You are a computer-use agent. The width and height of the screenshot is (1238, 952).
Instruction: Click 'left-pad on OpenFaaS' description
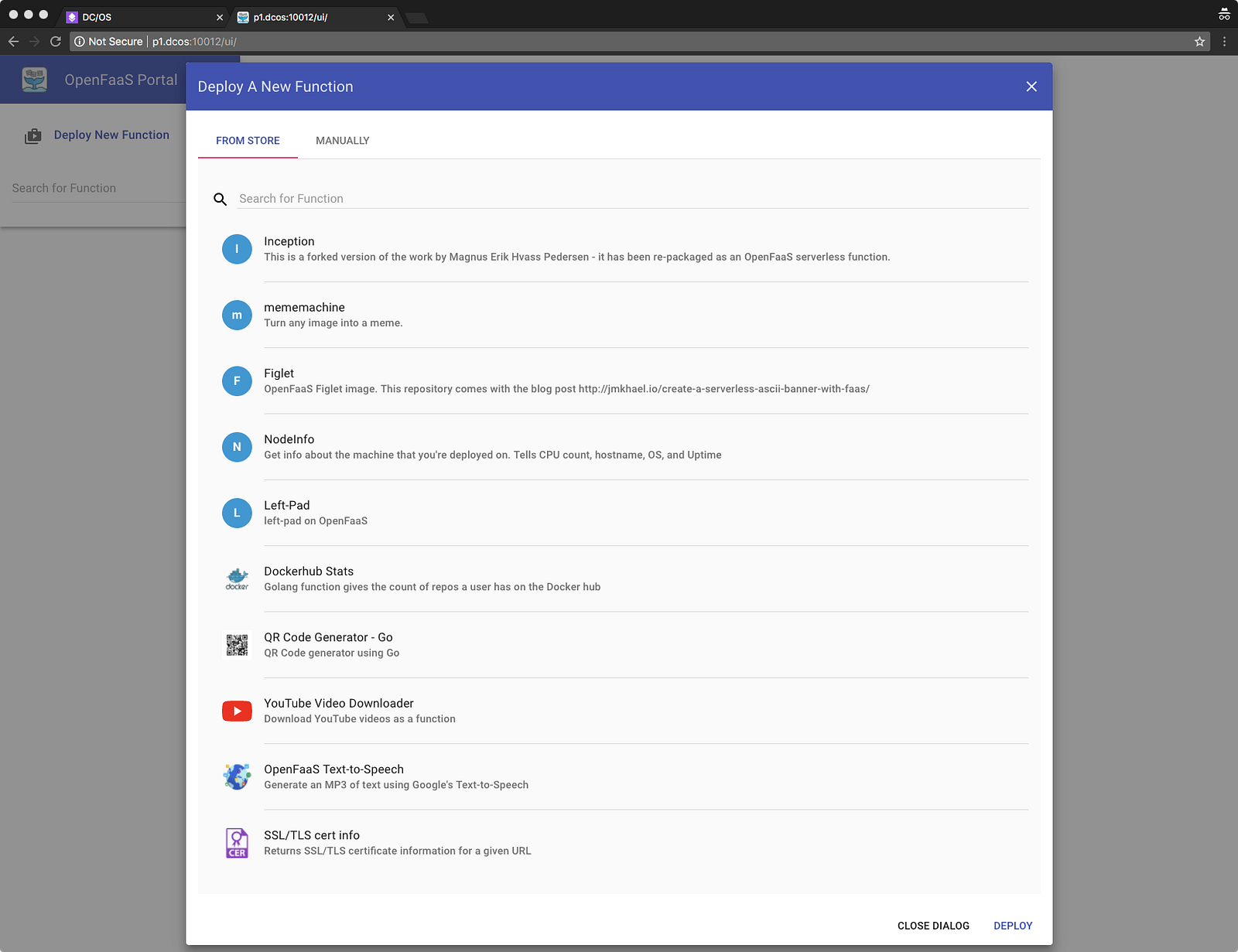tap(316, 521)
